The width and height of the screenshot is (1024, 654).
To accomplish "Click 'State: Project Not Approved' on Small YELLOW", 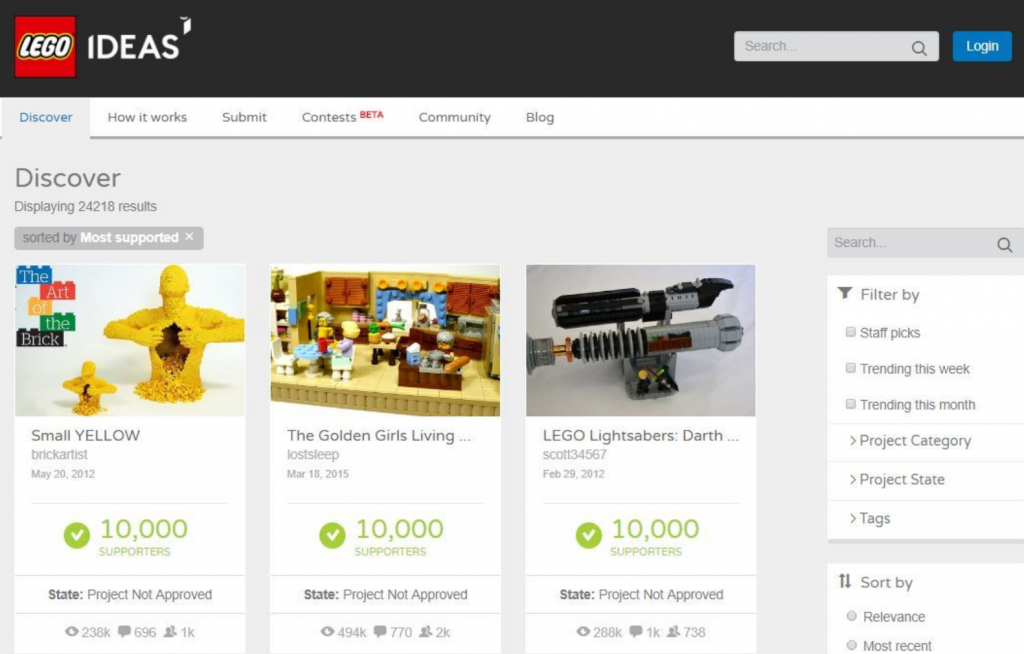I will click(130, 595).
